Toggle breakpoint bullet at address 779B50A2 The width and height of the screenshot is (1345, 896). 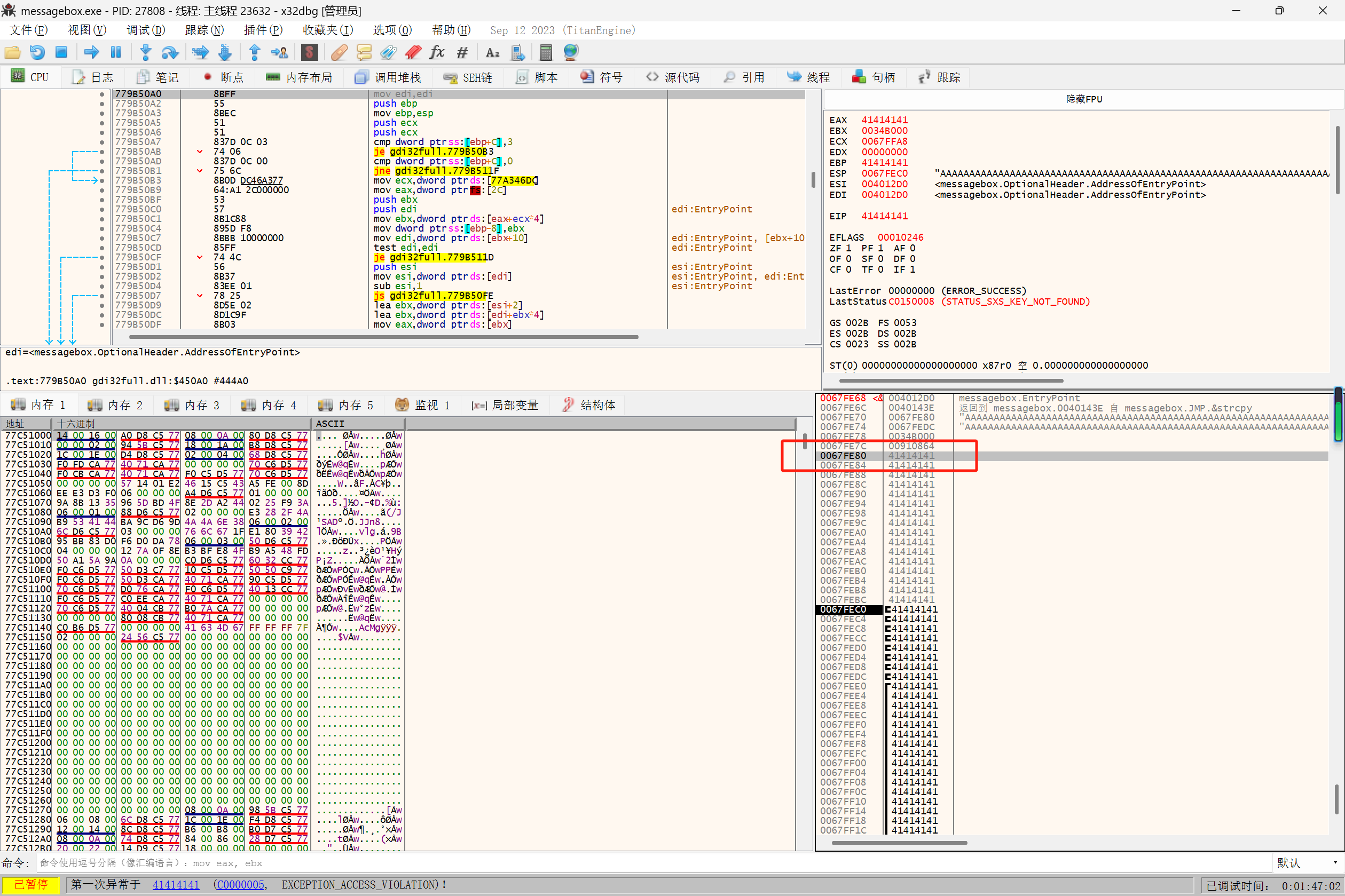103,104
